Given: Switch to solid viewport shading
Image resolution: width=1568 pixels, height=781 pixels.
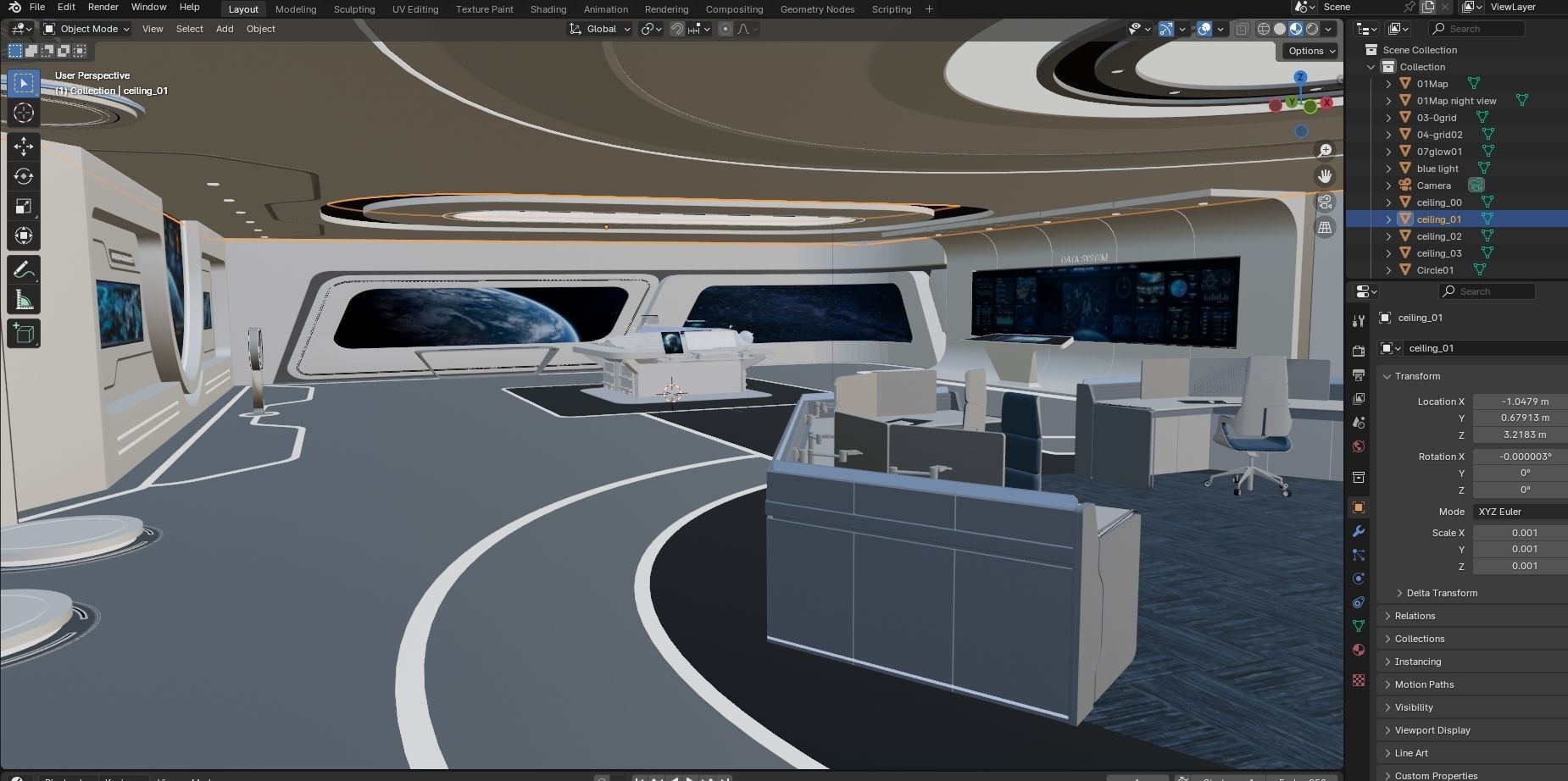Looking at the screenshot, I should coord(1280,29).
